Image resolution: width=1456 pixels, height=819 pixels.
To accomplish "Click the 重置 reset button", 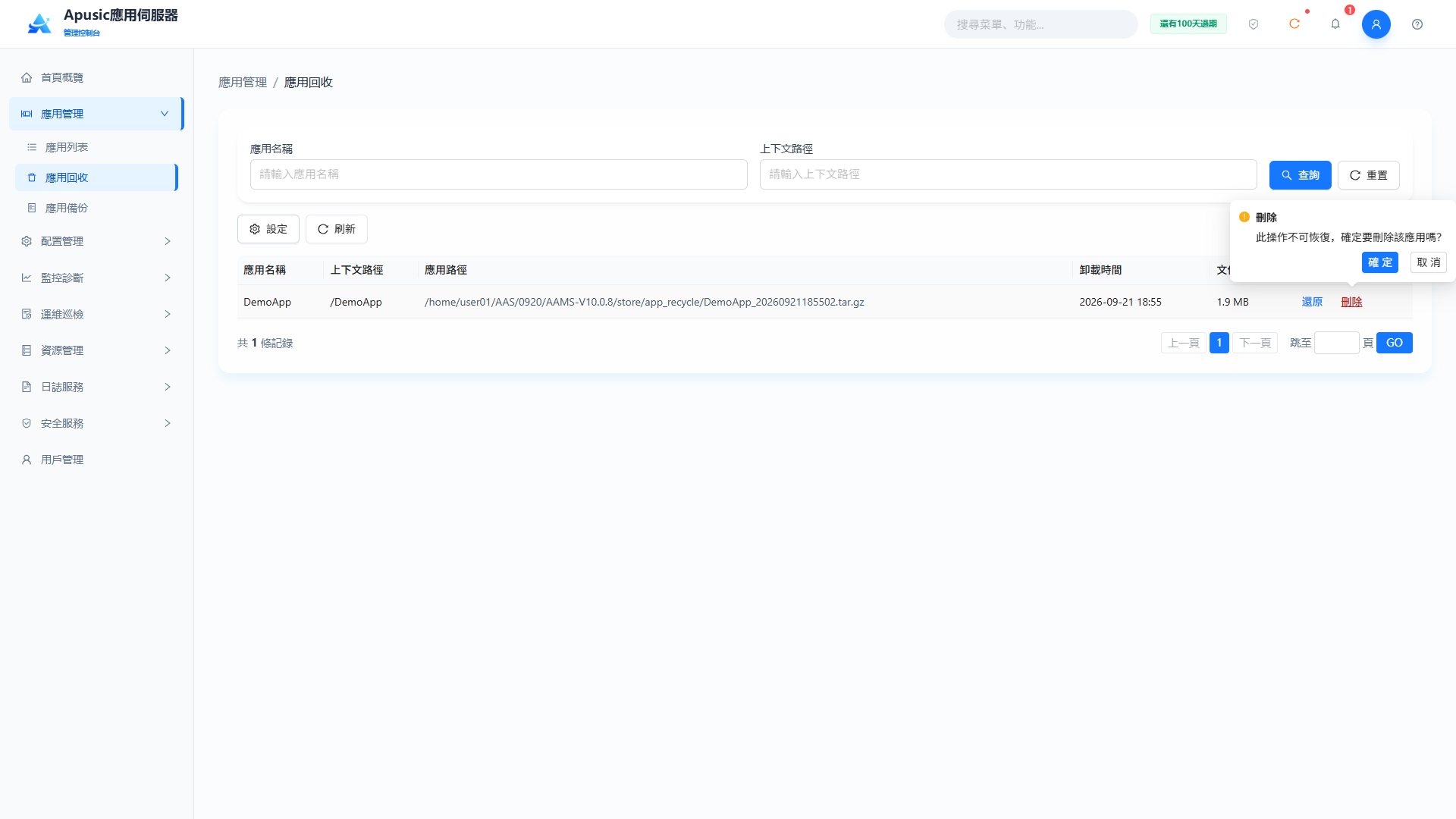I will coord(1368,175).
